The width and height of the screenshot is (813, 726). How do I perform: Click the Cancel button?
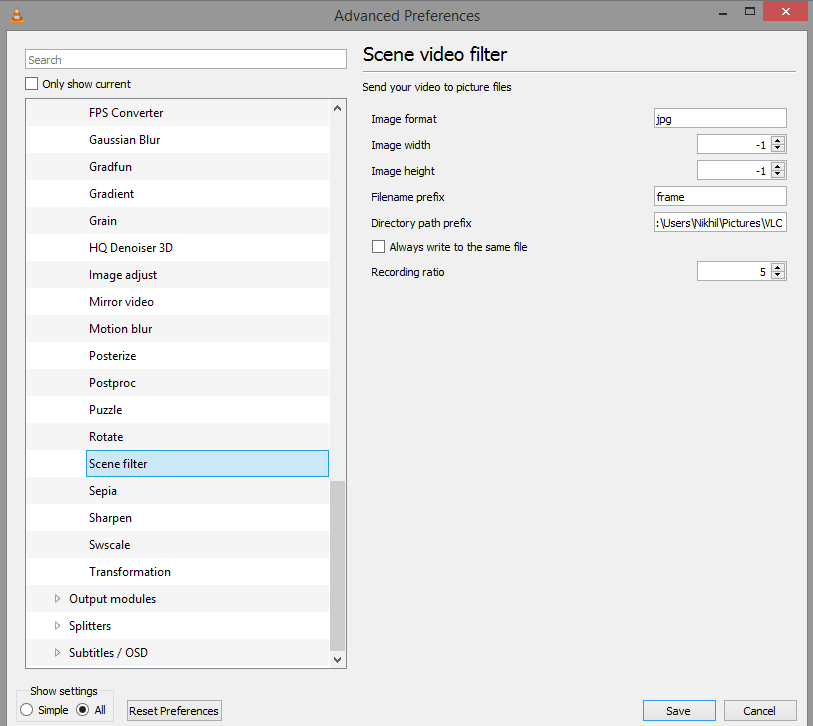759,711
